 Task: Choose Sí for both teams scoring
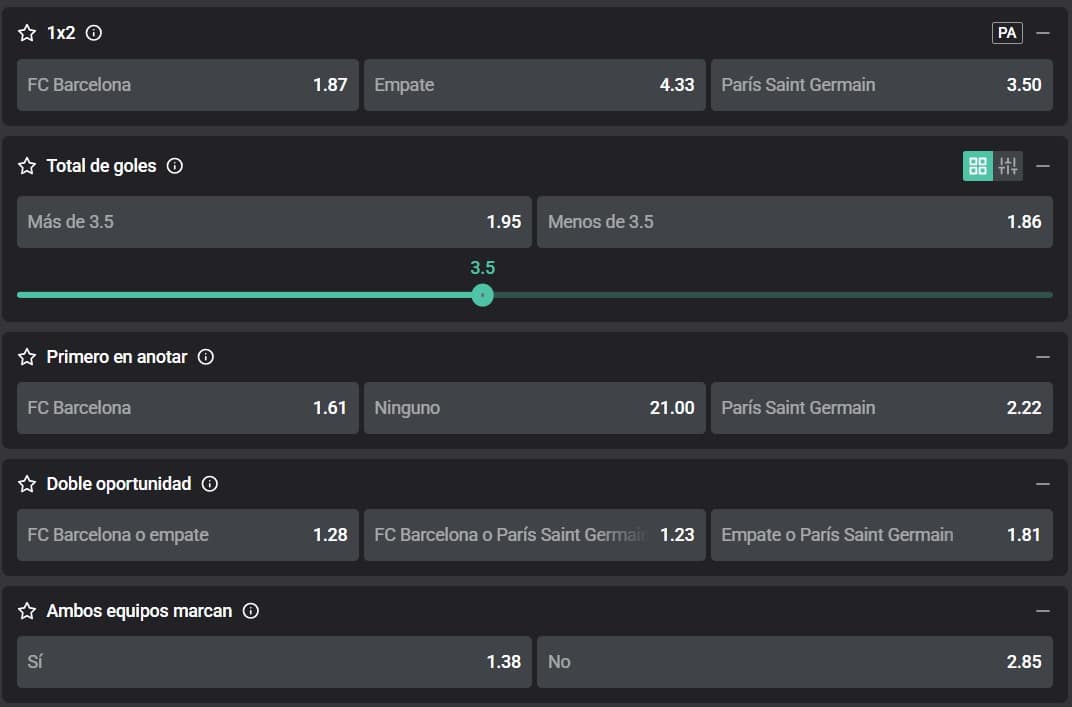pyautogui.click(x=274, y=662)
